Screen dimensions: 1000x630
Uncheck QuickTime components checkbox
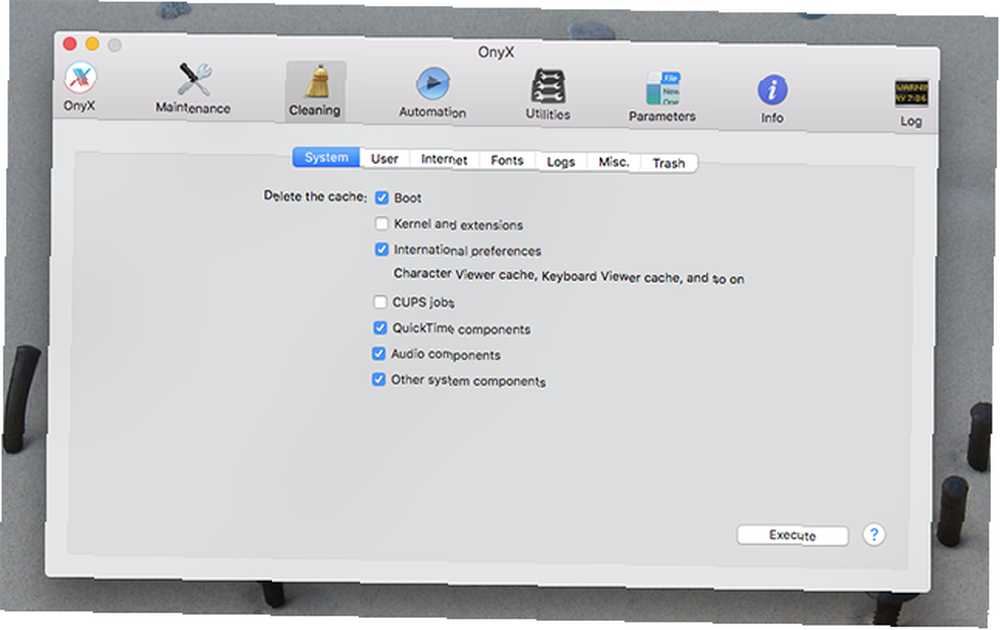click(380, 327)
